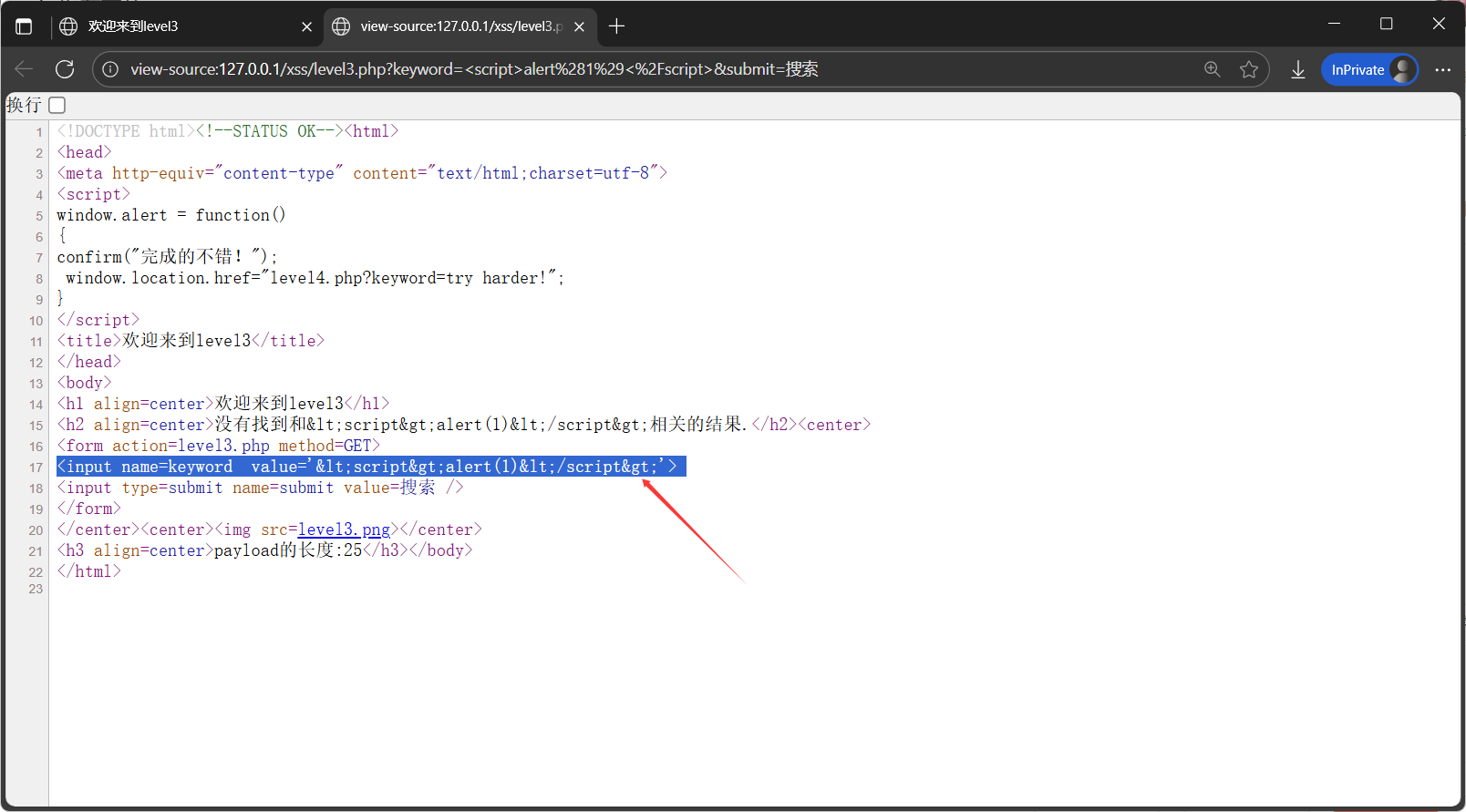Maximize the browser window
The height and width of the screenshot is (812, 1466).
point(1387,24)
